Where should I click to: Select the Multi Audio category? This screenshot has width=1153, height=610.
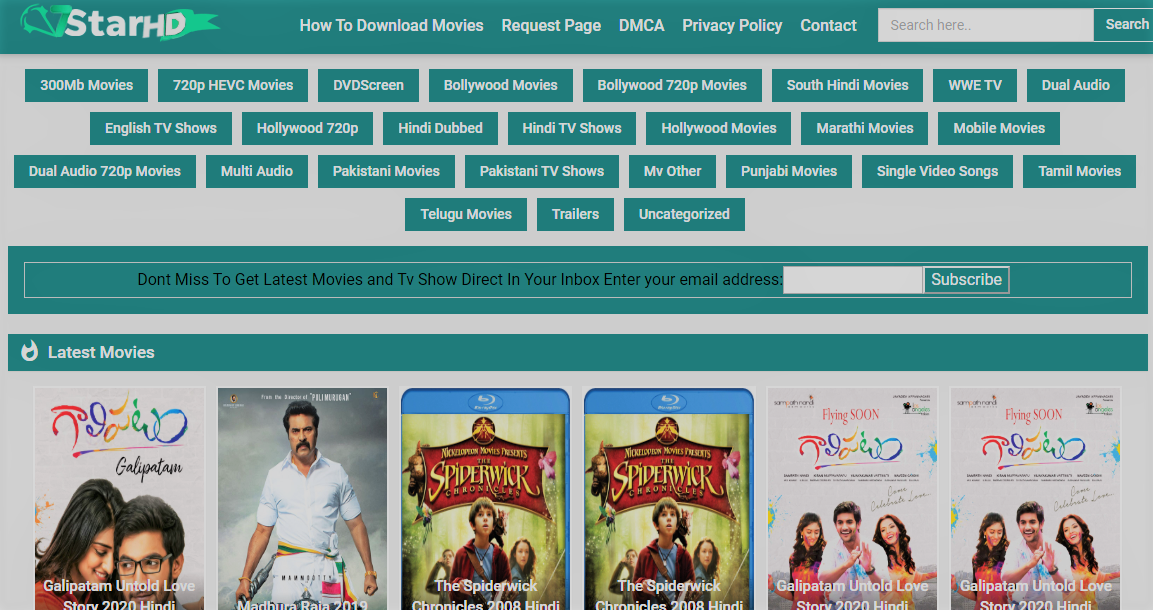tap(257, 171)
